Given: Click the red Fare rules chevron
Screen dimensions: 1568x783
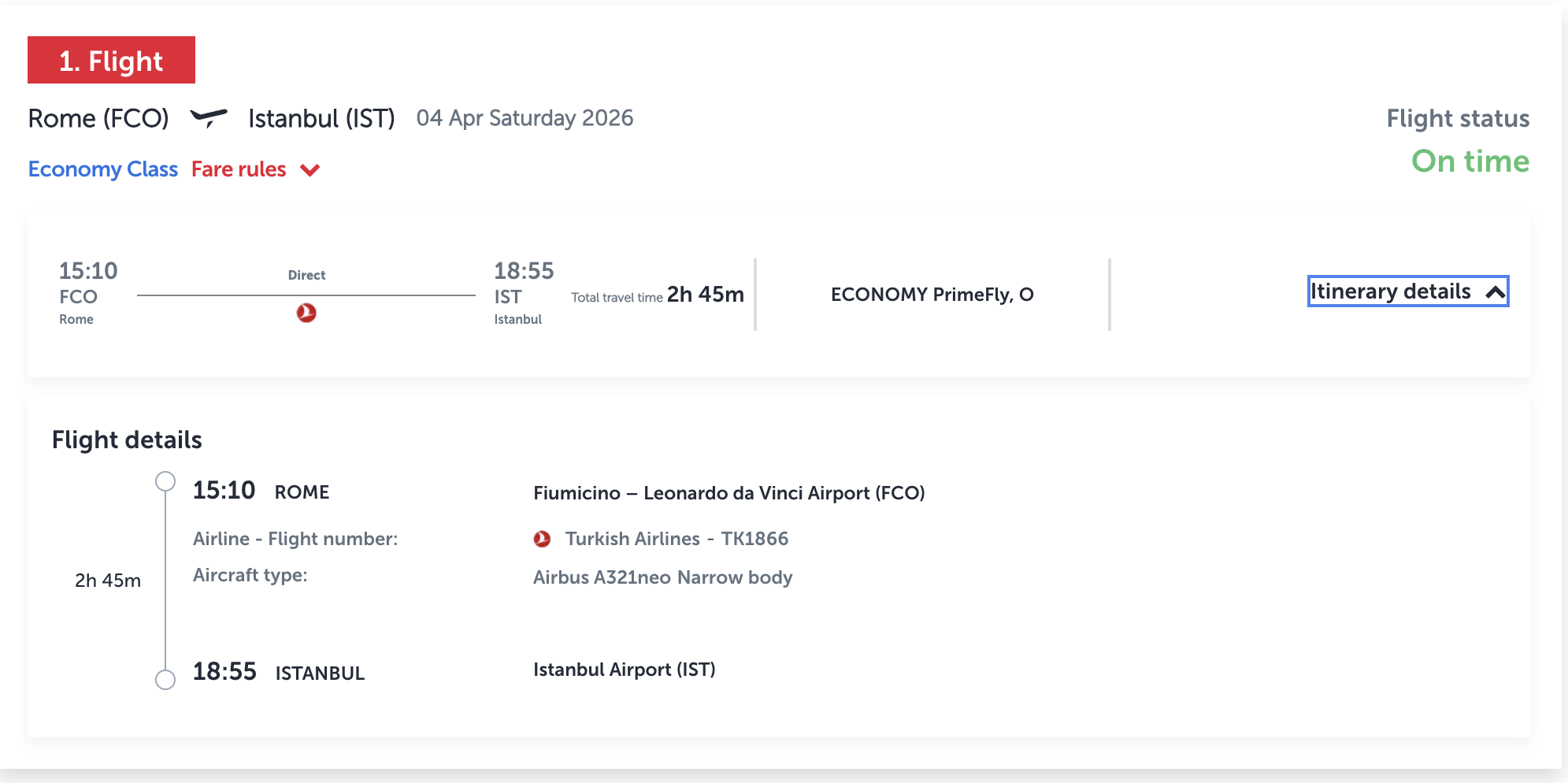Looking at the screenshot, I should (x=310, y=170).
